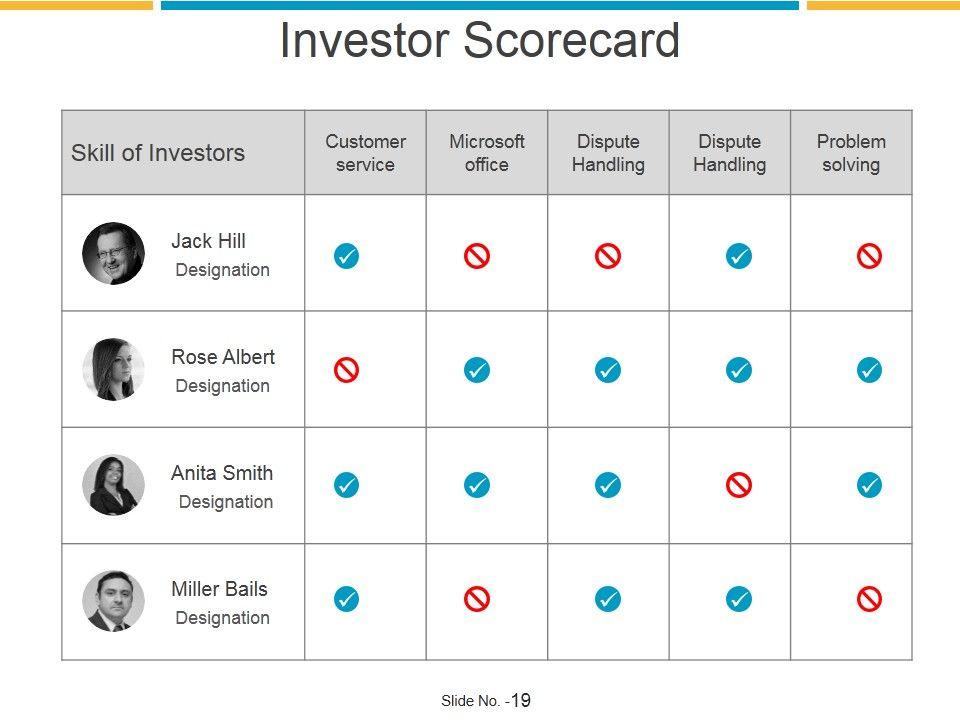Click the Customer service column header
The width and height of the screenshot is (960, 720).
pos(365,153)
